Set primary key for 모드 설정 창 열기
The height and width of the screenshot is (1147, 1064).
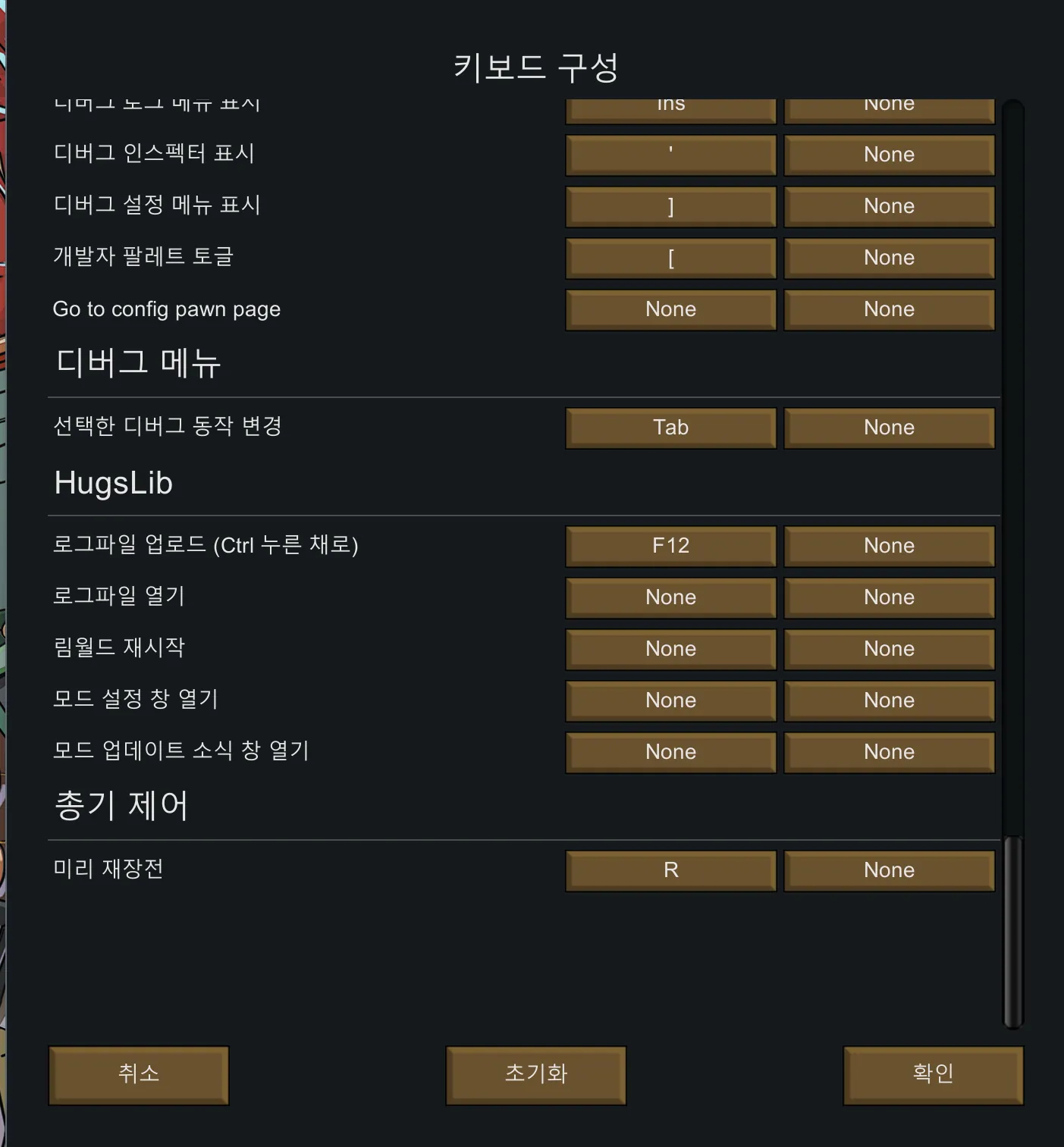(670, 700)
